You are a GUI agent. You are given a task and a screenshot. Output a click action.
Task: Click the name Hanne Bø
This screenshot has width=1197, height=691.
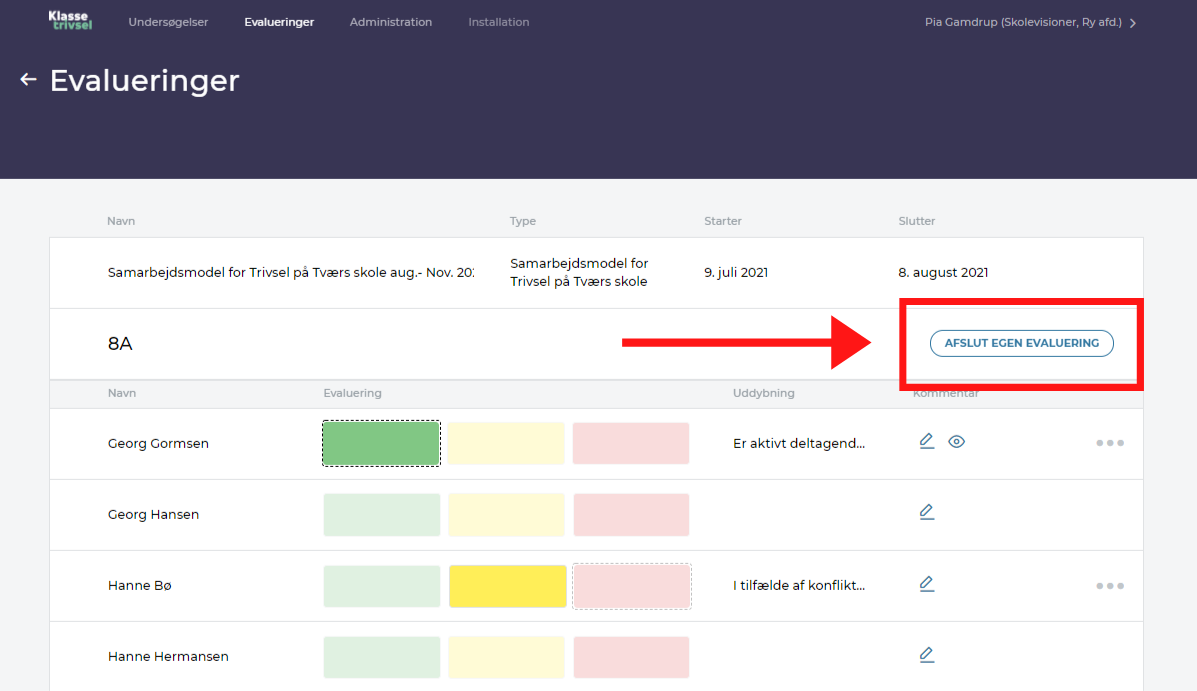pos(140,586)
